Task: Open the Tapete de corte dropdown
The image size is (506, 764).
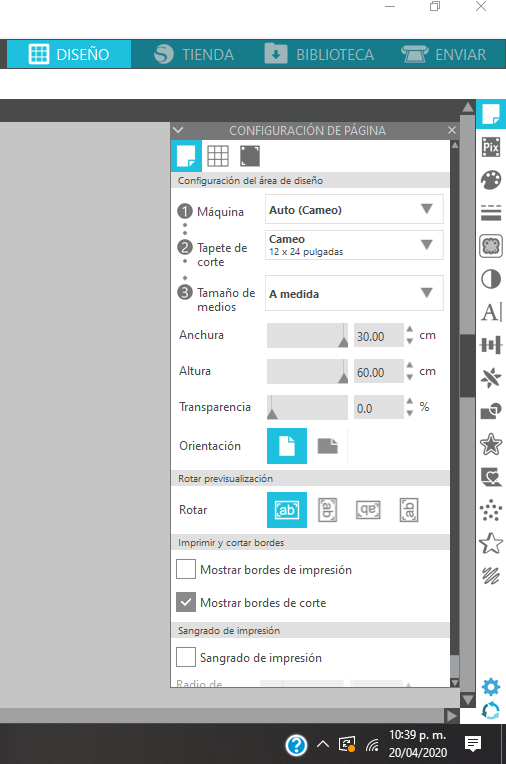Action: [x=354, y=245]
